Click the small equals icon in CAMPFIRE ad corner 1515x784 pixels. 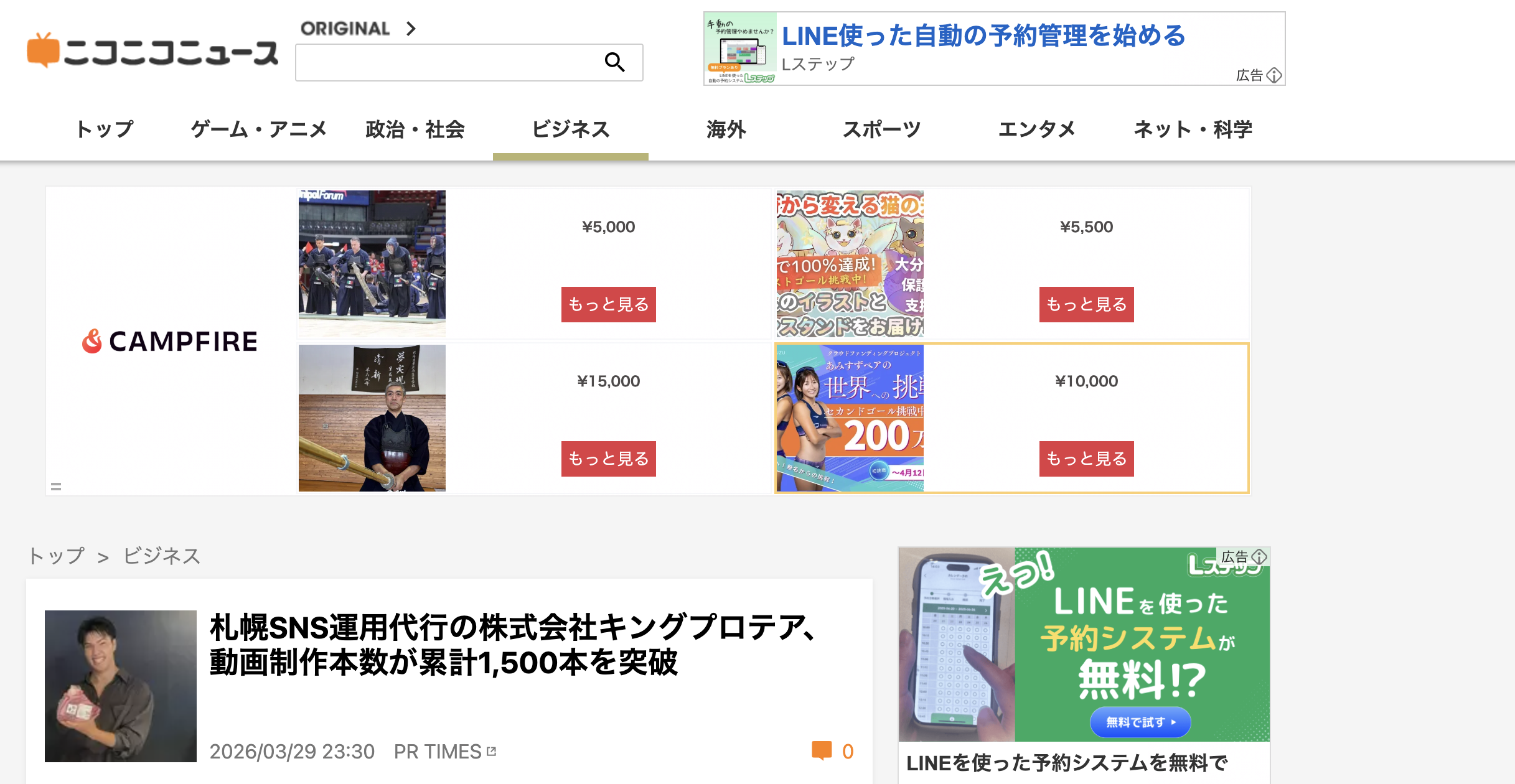coord(56,487)
